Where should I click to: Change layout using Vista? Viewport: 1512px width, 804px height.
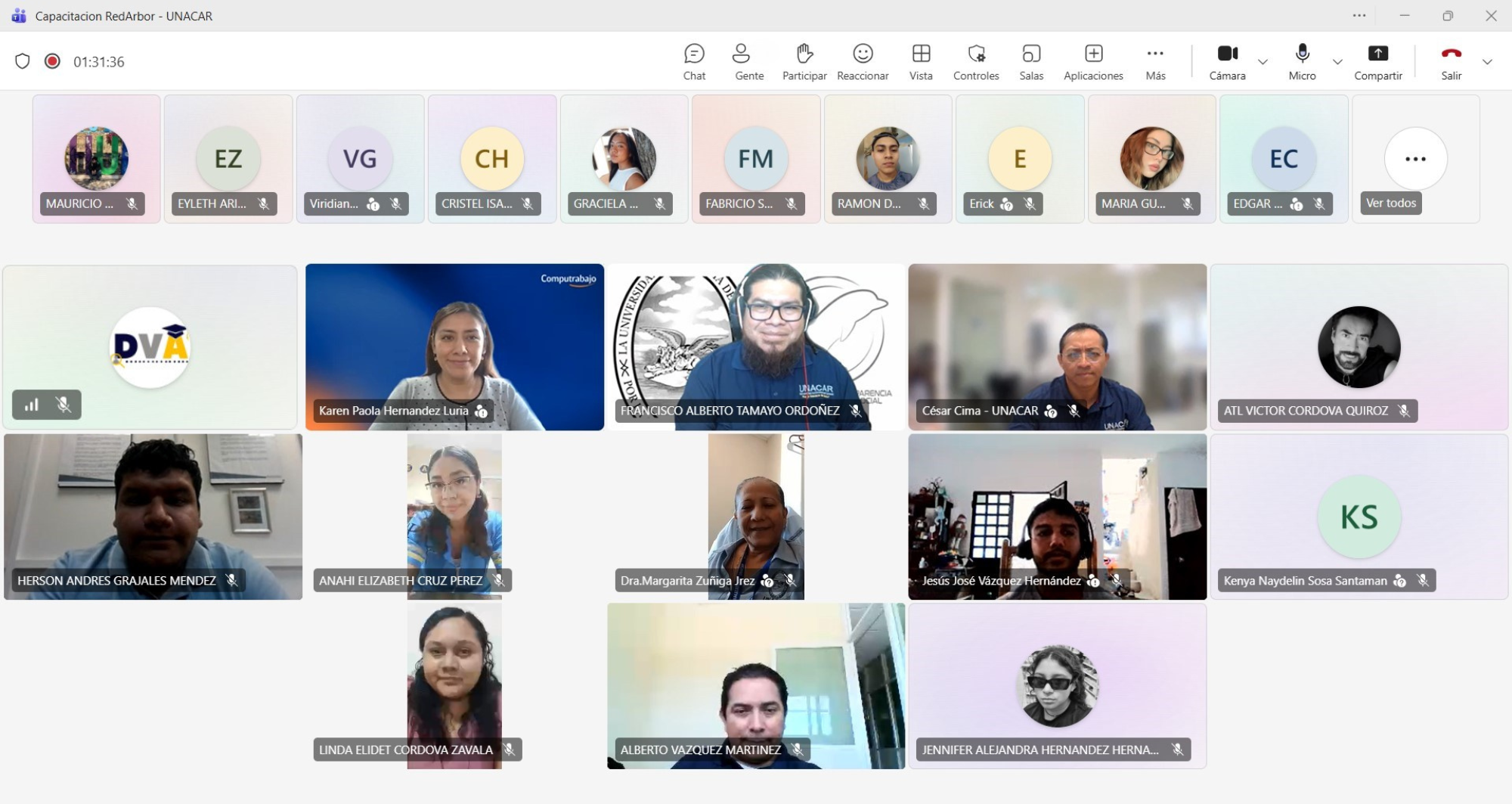pyautogui.click(x=921, y=61)
